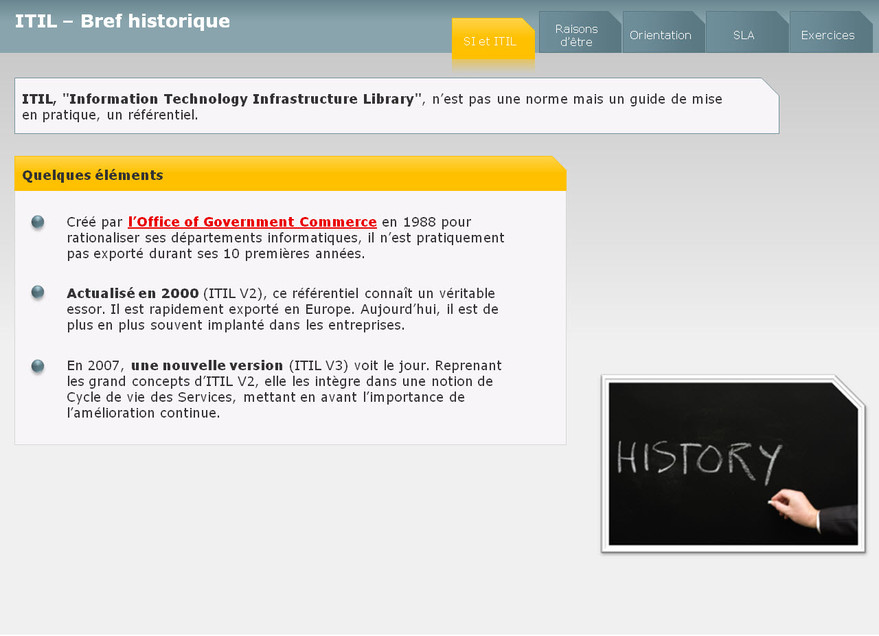Open the "Raisons d'être" tab
The width and height of the screenshot is (879, 636).
tap(576, 35)
